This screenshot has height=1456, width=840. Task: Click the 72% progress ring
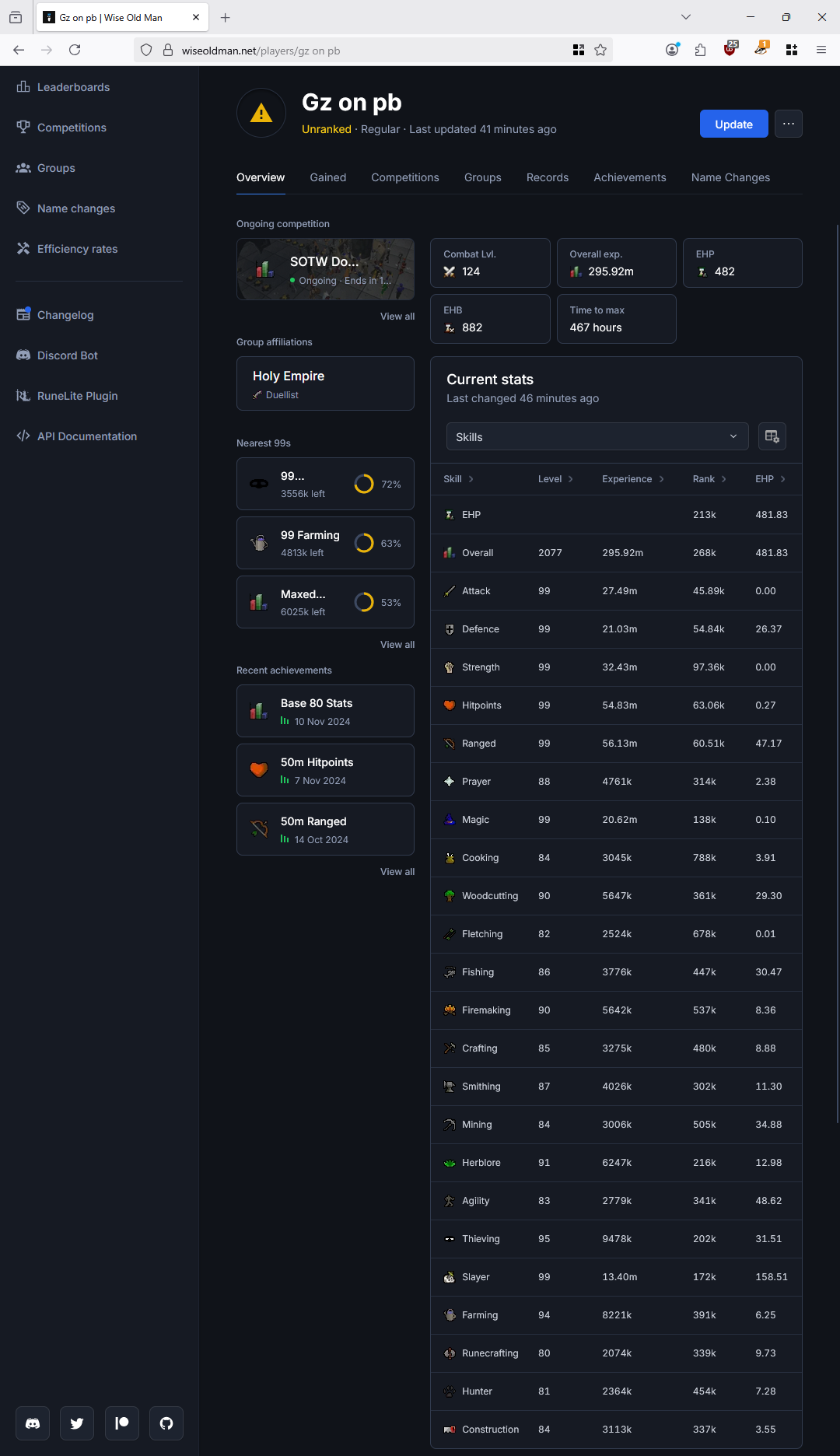(364, 484)
